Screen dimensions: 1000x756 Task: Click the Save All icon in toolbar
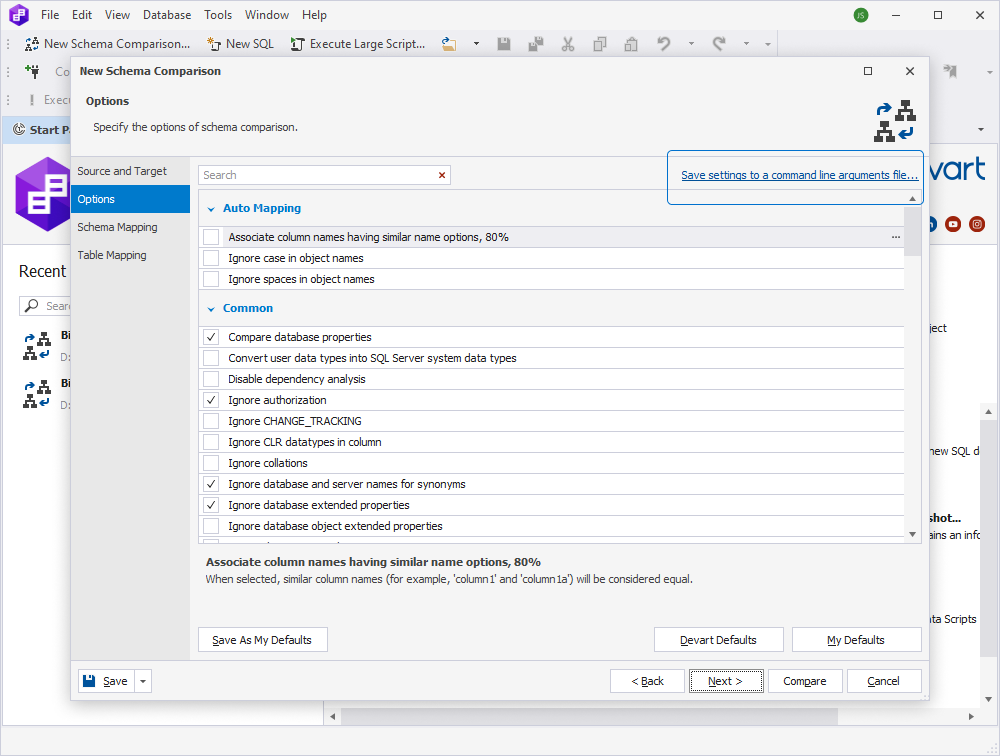[536, 44]
